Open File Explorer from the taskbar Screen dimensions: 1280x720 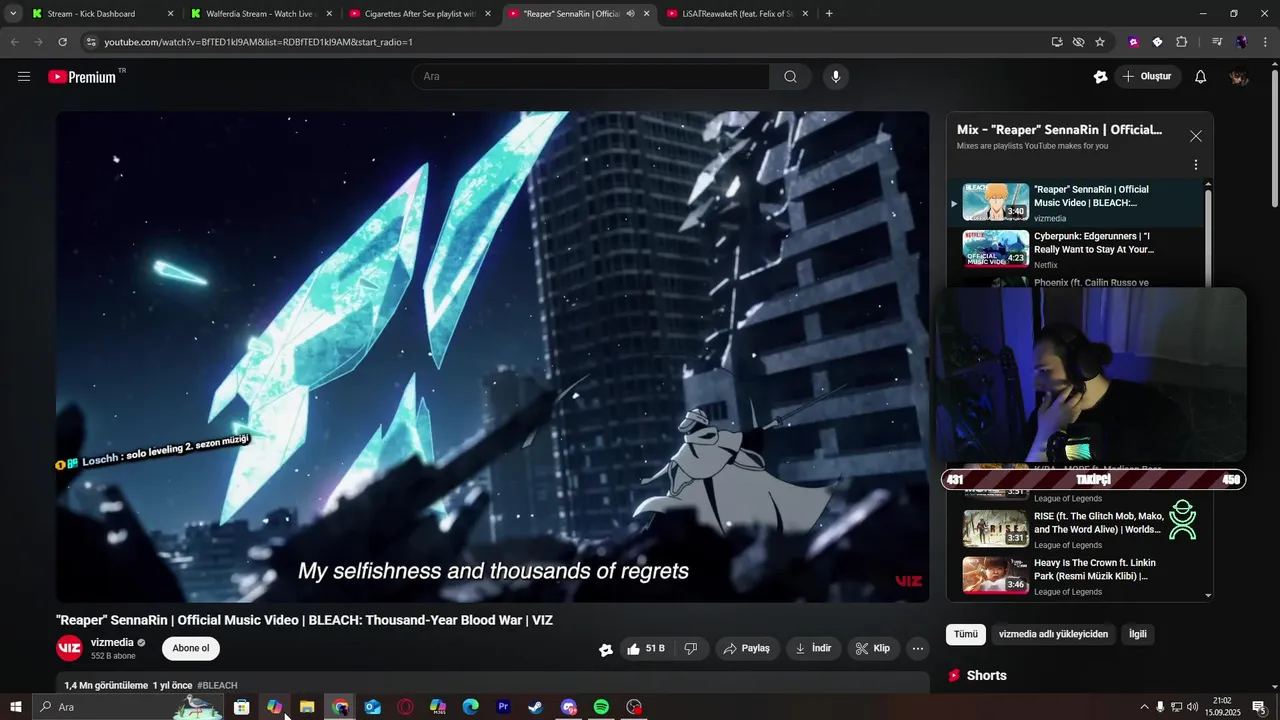(x=307, y=707)
